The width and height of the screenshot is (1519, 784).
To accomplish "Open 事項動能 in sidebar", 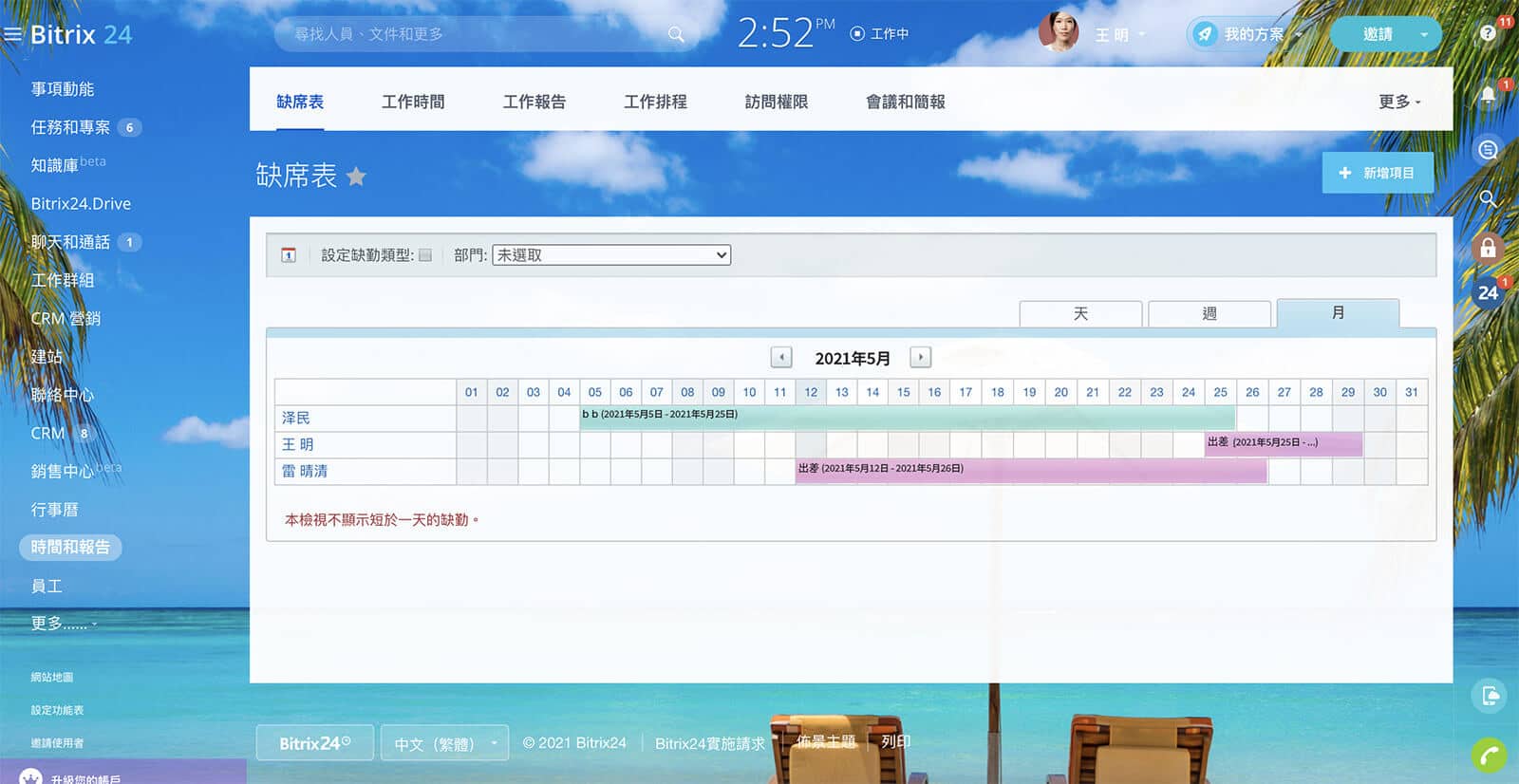I will pos(63,88).
